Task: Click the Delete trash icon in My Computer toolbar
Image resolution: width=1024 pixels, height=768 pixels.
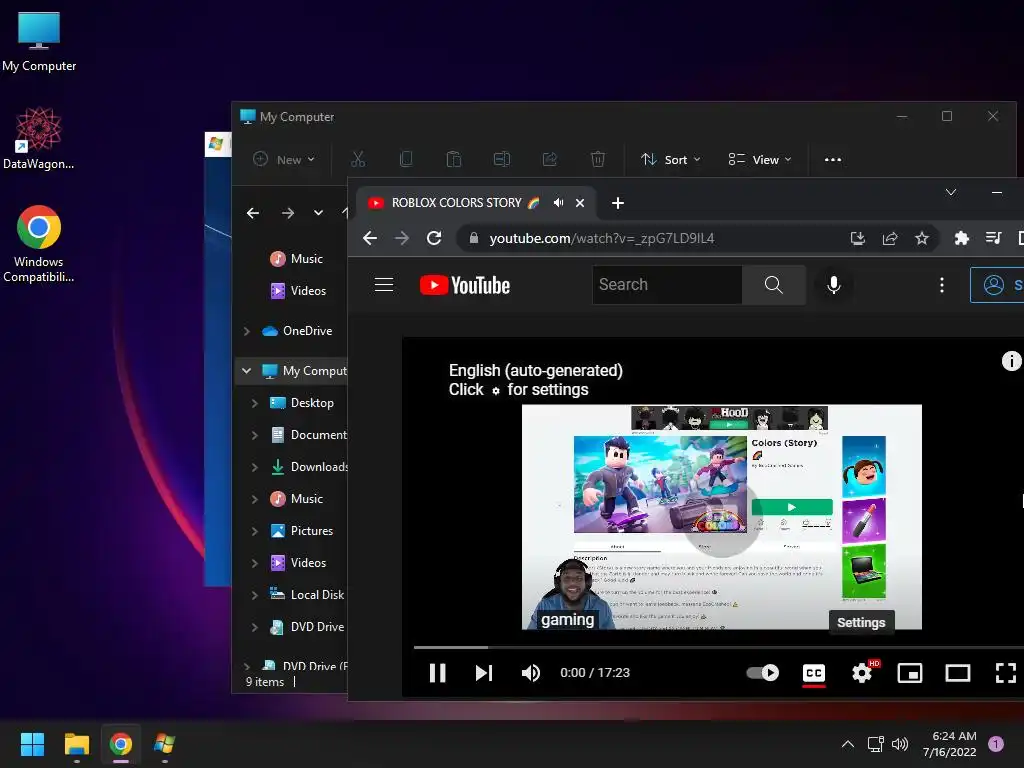Action: tap(598, 159)
